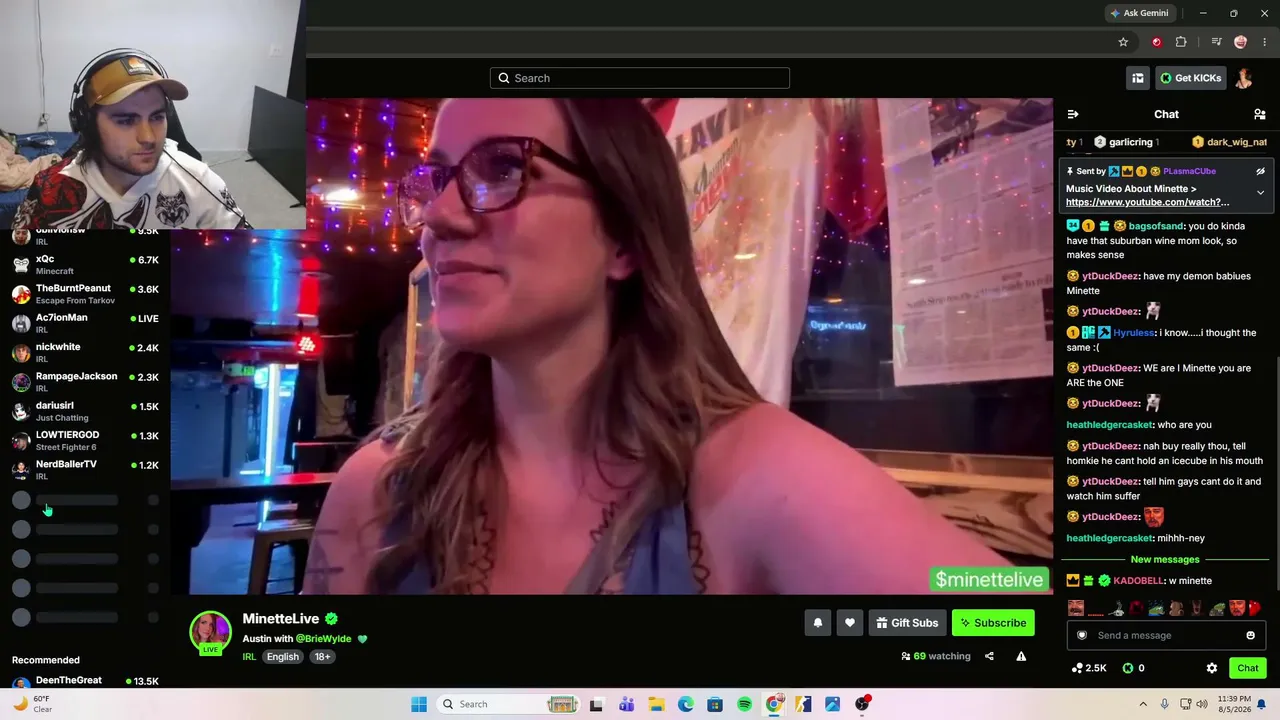Open the chat users list icon
This screenshot has height=720, width=1280.
[x=1260, y=115]
